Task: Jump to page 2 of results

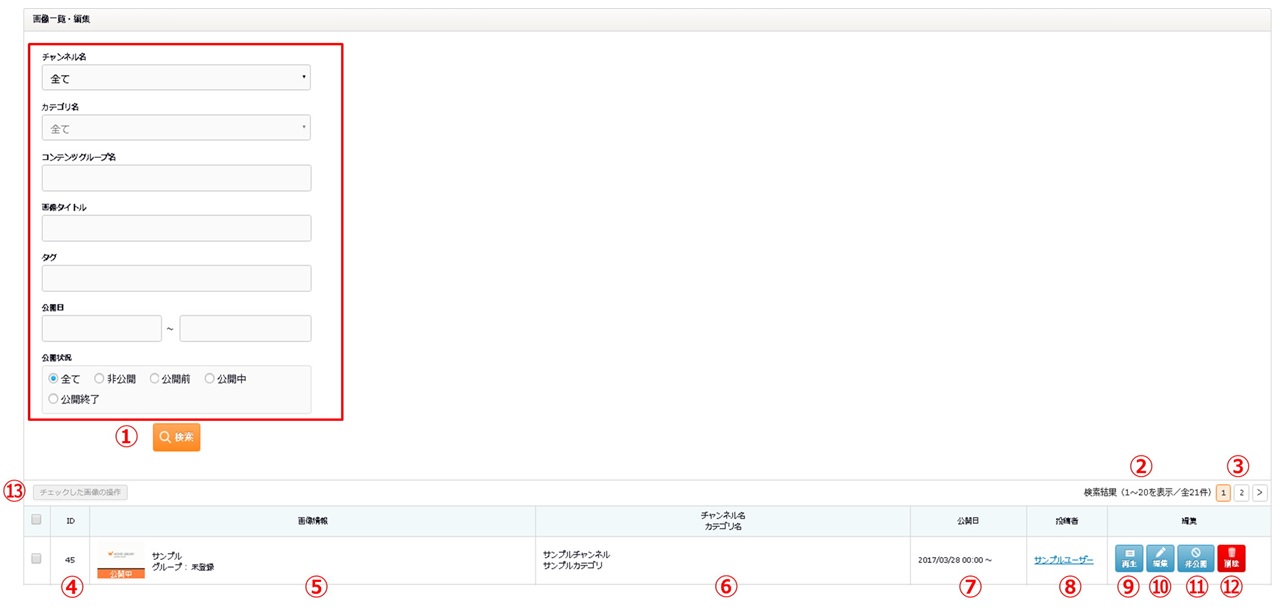Action: point(1241,492)
